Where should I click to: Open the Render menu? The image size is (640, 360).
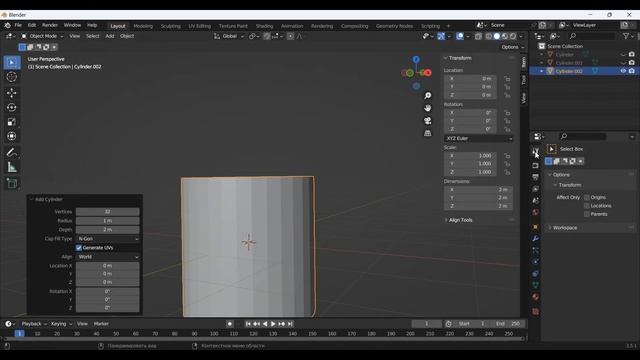tap(50, 25)
